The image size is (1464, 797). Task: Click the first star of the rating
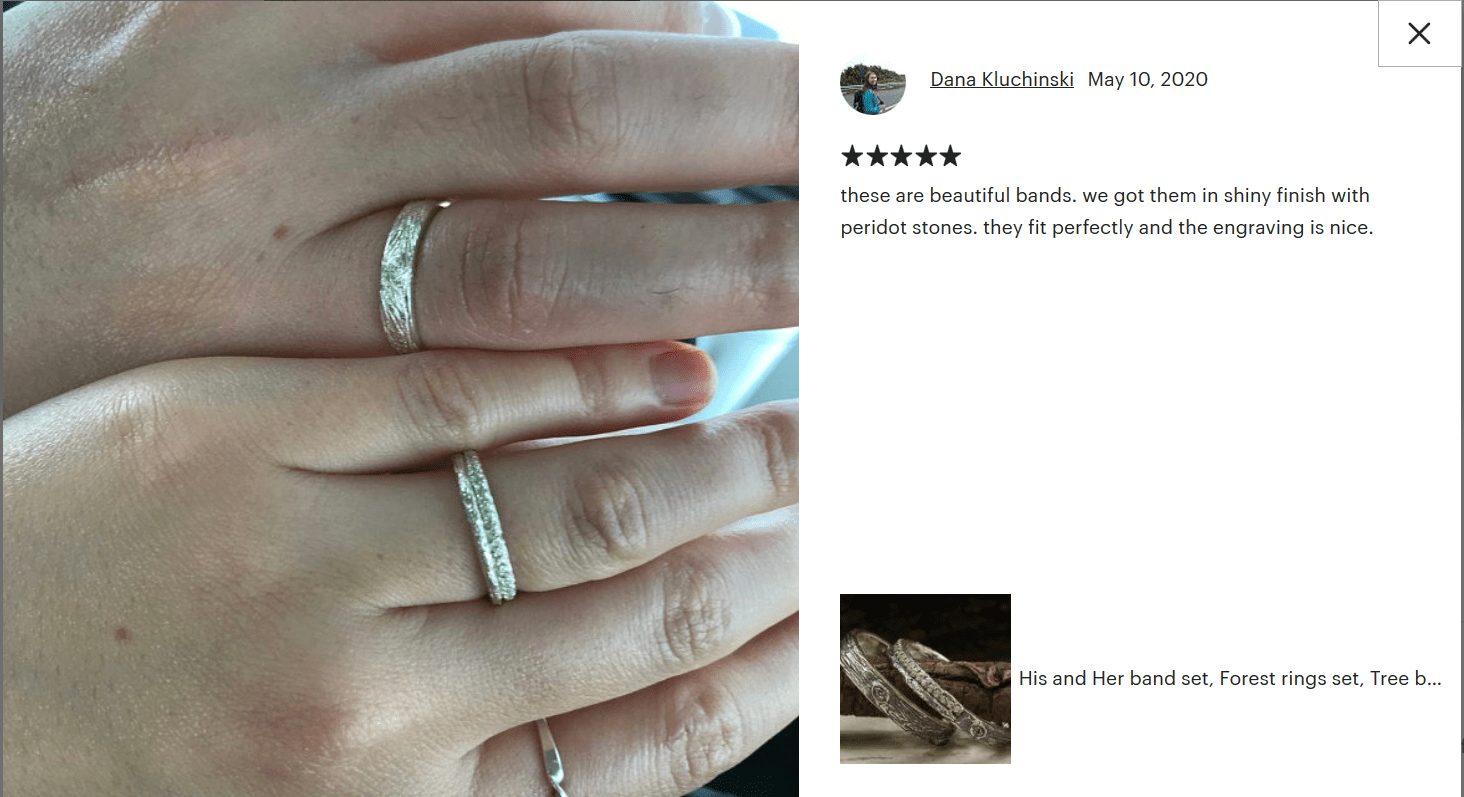851,156
